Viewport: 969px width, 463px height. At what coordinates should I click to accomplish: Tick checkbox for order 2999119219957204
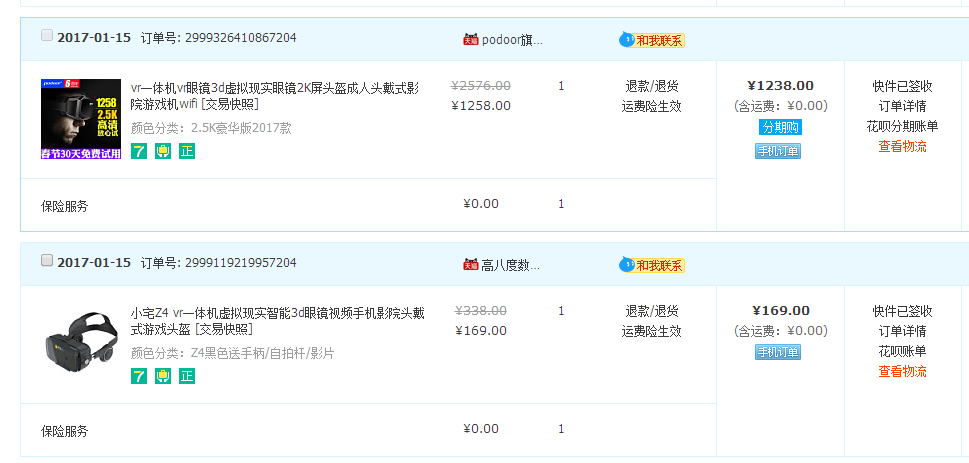pyautogui.click(x=47, y=260)
